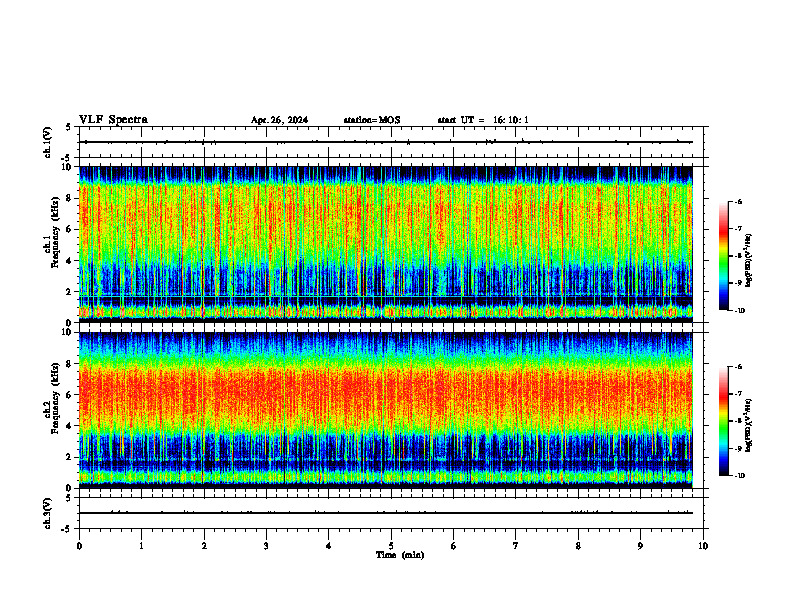
Task: Click time axis tick label '8'
Action: click(578, 546)
